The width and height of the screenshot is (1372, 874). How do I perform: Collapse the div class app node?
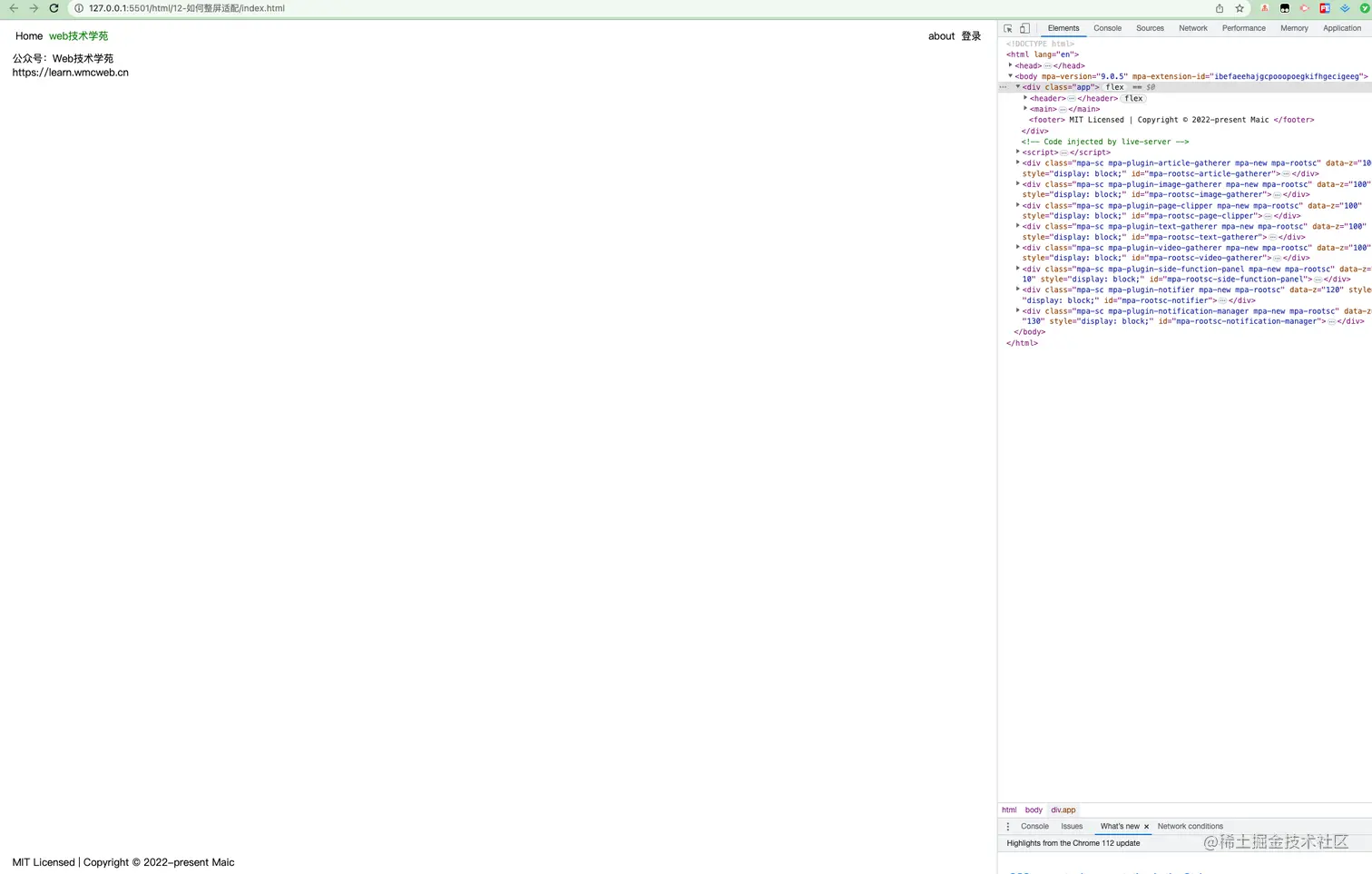click(1017, 87)
